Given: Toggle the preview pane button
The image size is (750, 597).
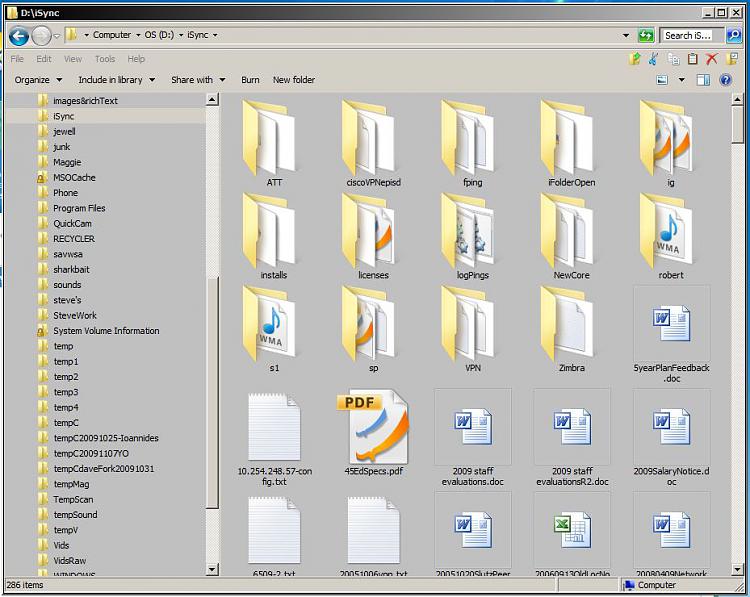Looking at the screenshot, I should click(x=703, y=80).
